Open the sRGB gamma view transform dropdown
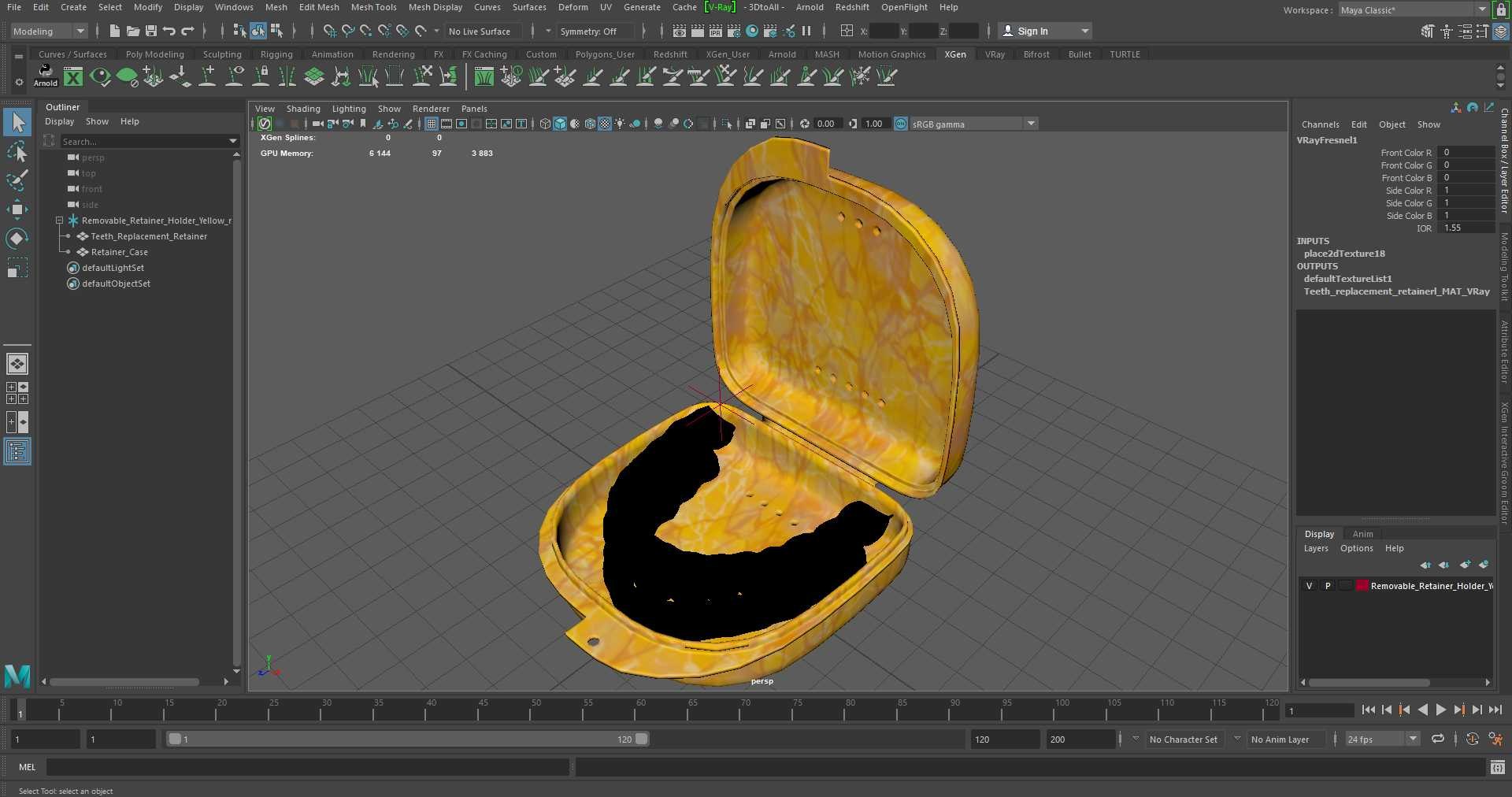Screen dimensions: 1512x797 coord(974,124)
